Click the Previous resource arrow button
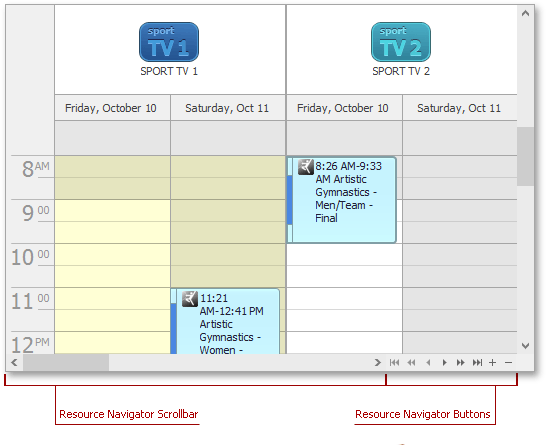The width and height of the screenshot is (546, 445). pyautogui.click(x=428, y=362)
